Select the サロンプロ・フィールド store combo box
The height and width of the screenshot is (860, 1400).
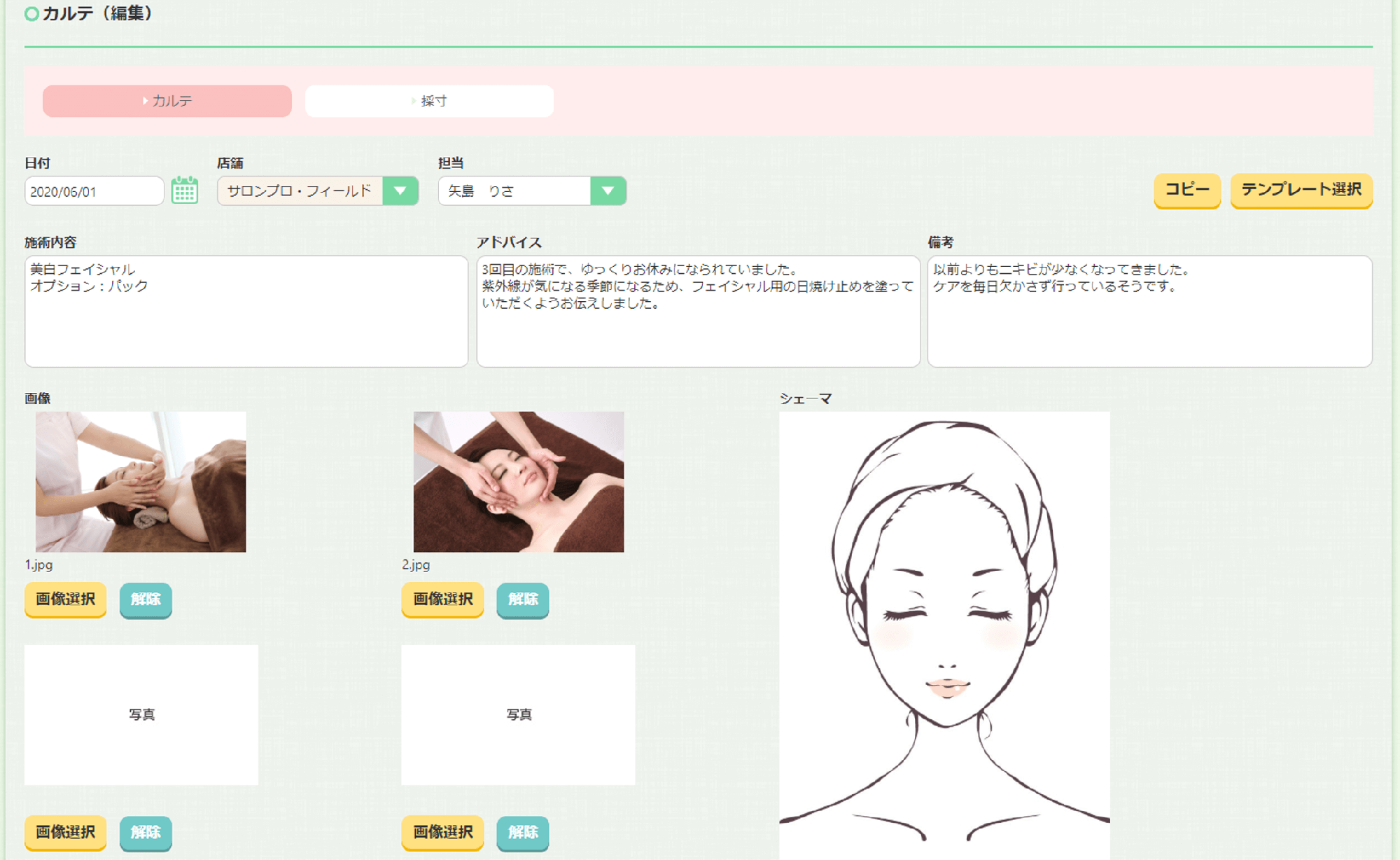318,190
